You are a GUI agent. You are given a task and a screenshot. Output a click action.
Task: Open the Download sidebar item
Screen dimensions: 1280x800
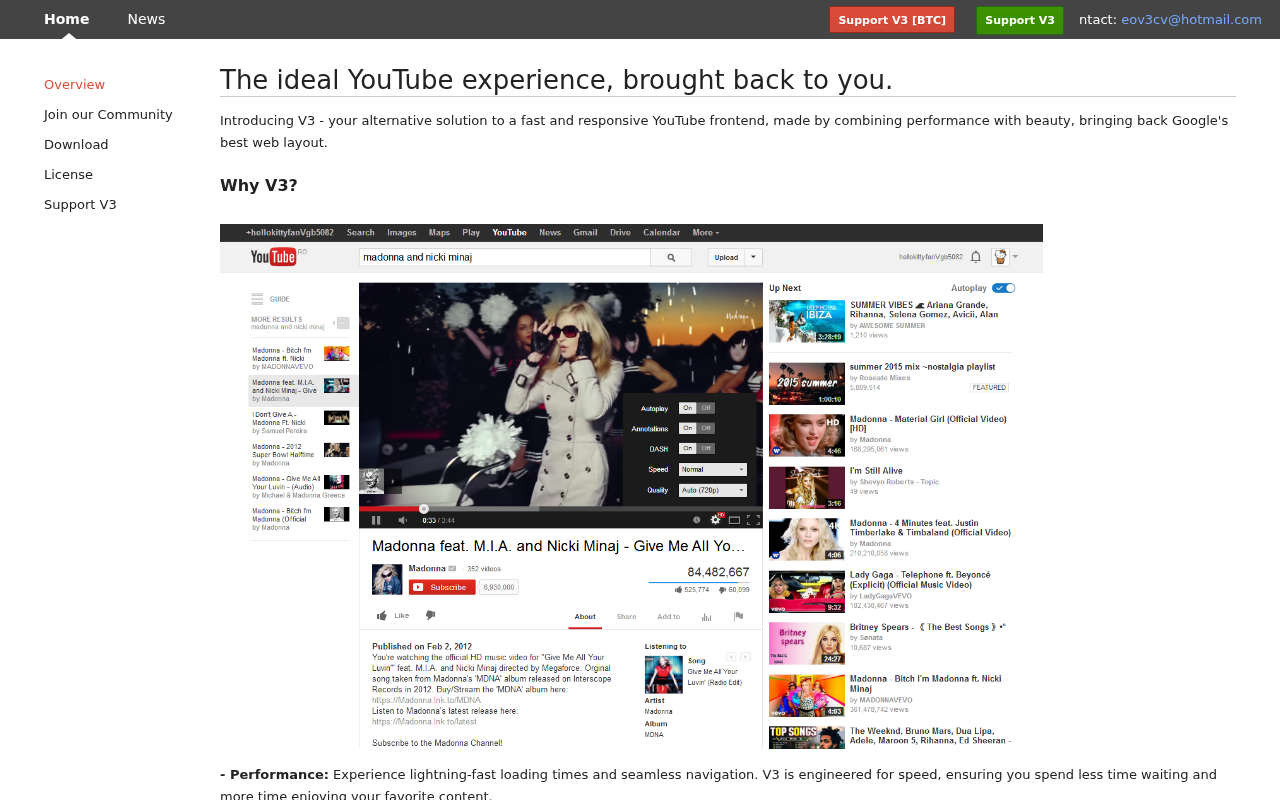tap(76, 144)
